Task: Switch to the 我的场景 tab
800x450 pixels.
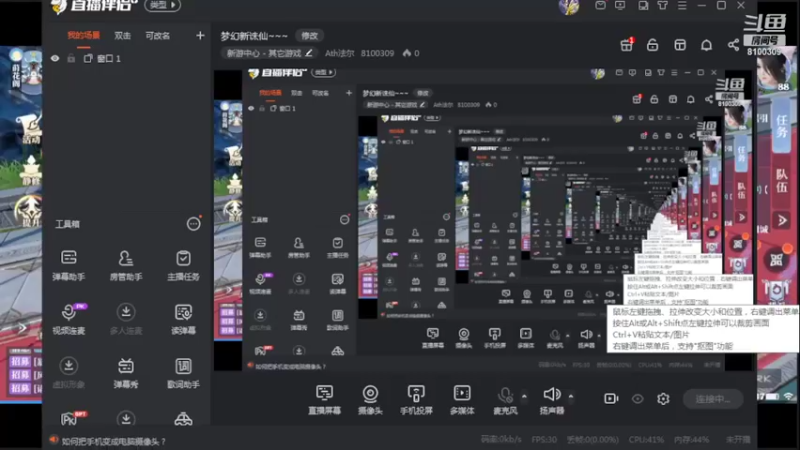Action: pyautogui.click(x=84, y=36)
